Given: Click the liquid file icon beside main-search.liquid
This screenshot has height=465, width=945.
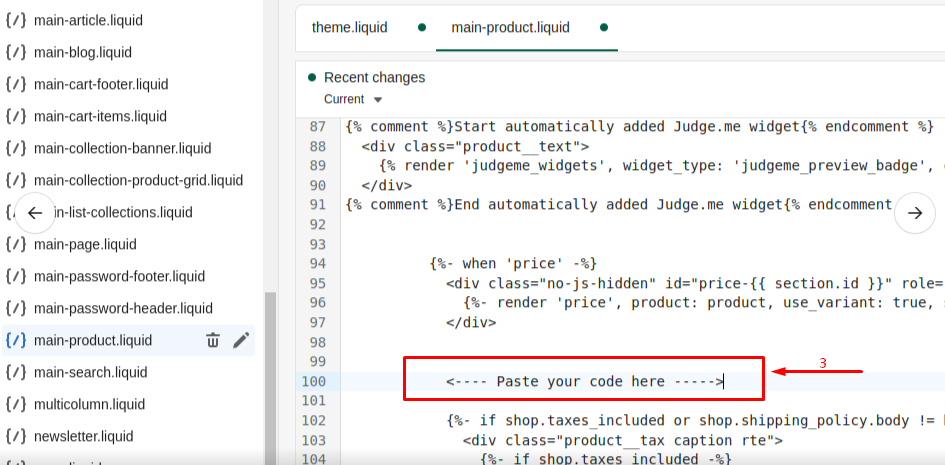Looking at the screenshot, I should pos(16,372).
